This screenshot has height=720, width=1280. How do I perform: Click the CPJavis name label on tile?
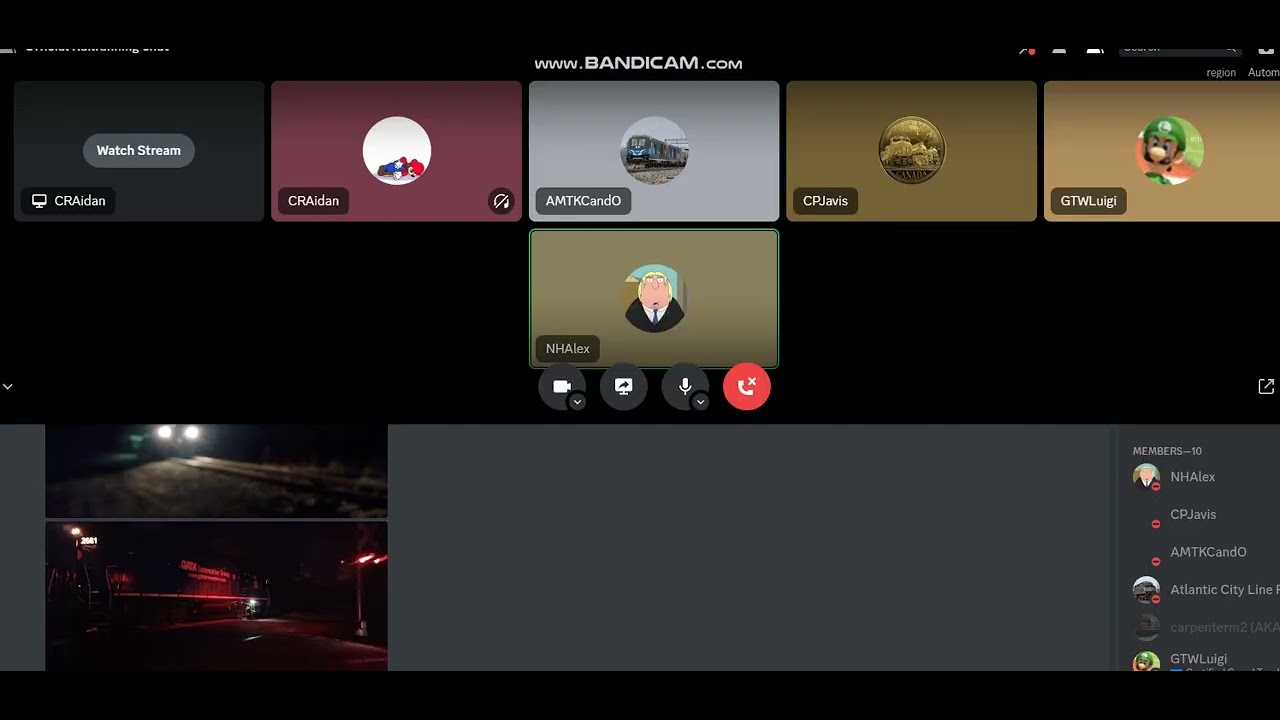click(825, 201)
